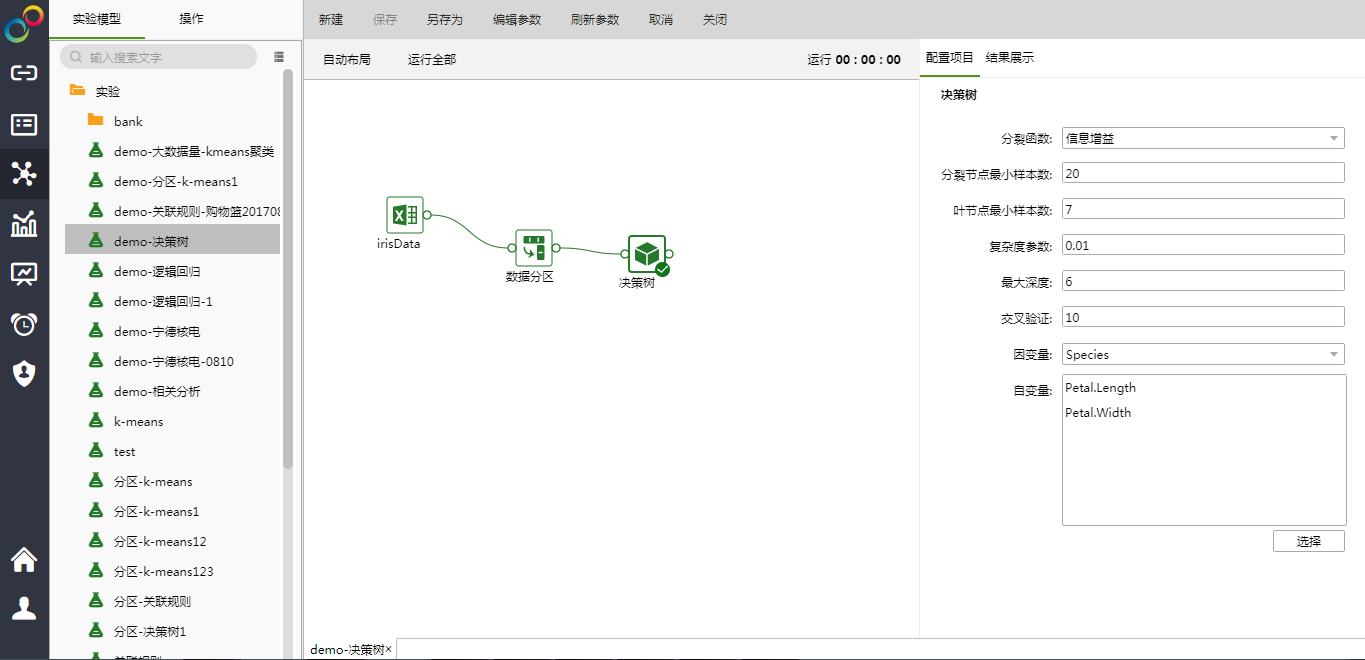This screenshot has height=660, width=1365.
Task: Go to home icon in sidebar
Action: click(24, 560)
